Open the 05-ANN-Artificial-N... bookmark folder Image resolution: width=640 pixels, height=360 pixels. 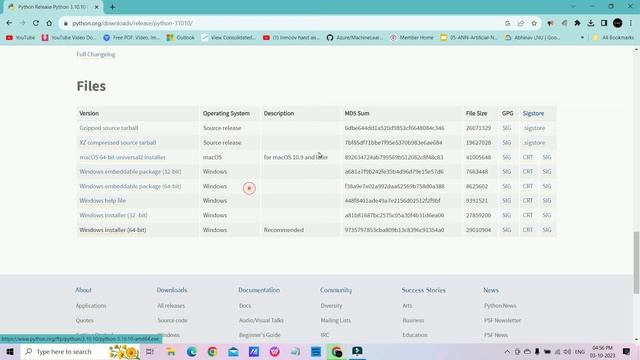pos(469,38)
